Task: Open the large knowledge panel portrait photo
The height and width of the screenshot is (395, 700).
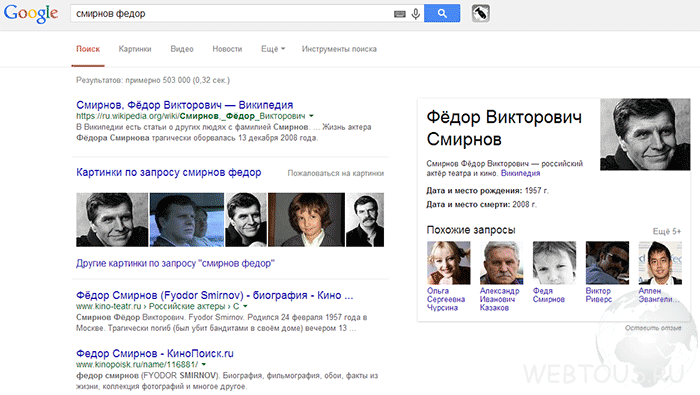Action: click(645, 134)
